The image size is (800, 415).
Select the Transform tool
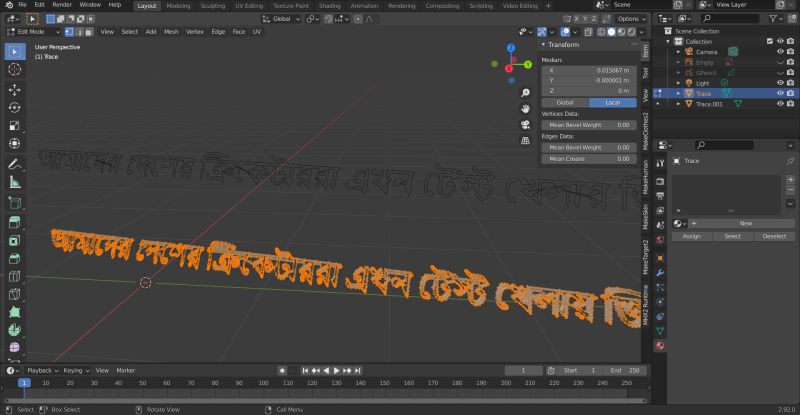(x=15, y=143)
